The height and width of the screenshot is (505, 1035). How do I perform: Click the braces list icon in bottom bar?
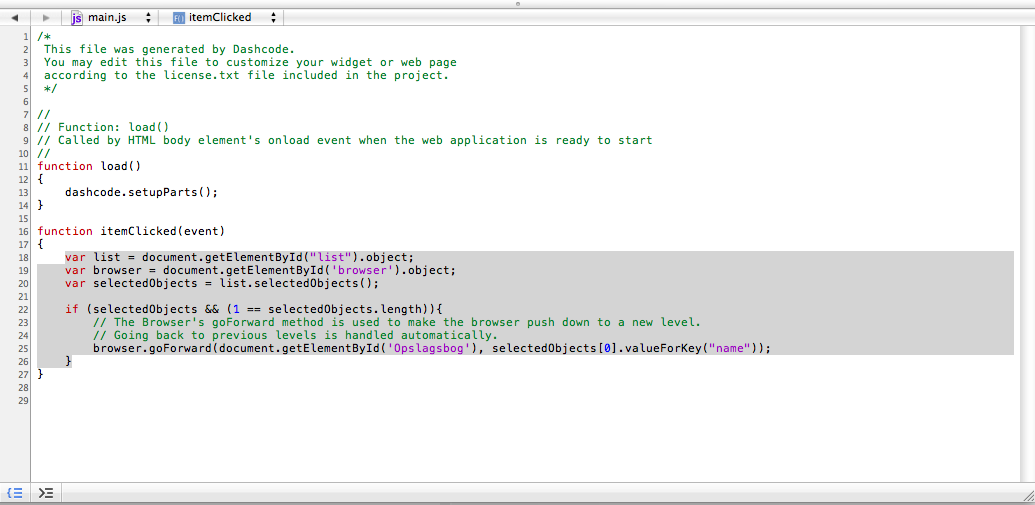[15, 492]
